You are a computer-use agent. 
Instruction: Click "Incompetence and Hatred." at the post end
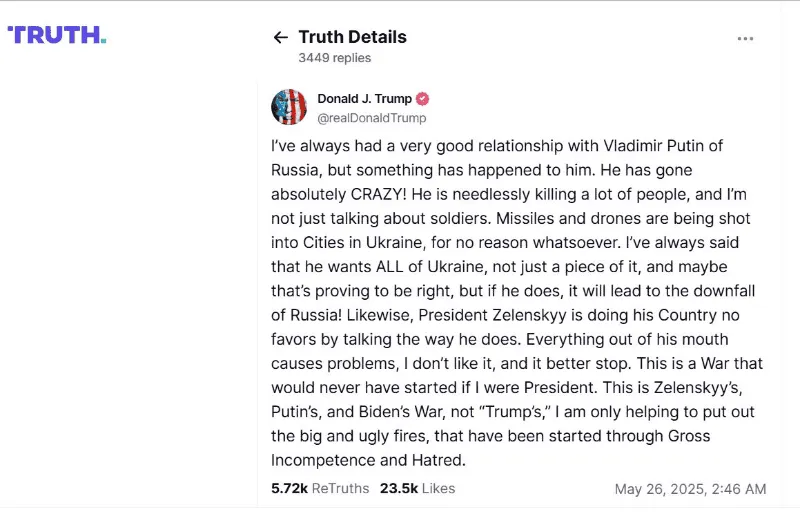(369, 460)
